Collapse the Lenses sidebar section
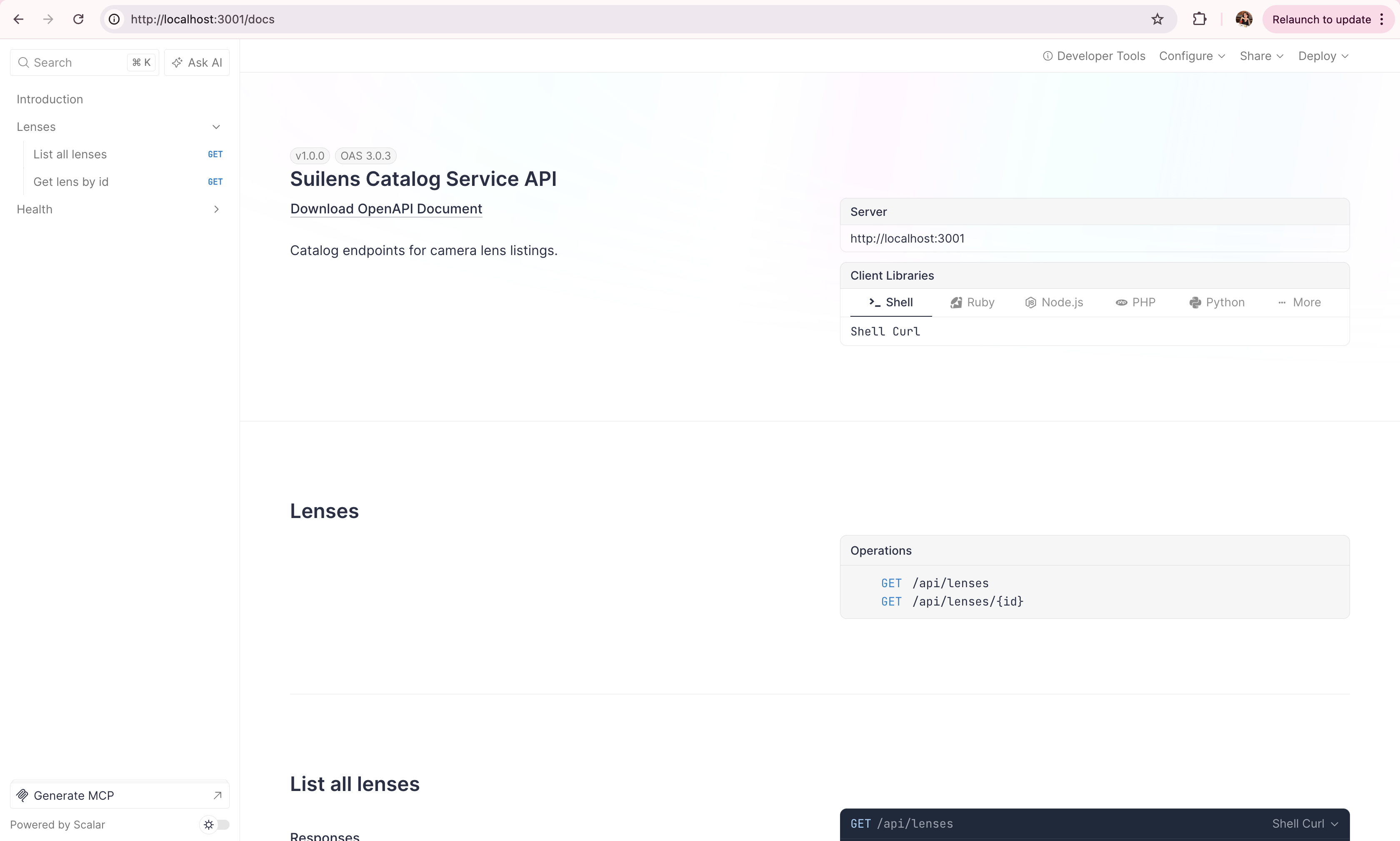The height and width of the screenshot is (841, 1400). [216, 127]
